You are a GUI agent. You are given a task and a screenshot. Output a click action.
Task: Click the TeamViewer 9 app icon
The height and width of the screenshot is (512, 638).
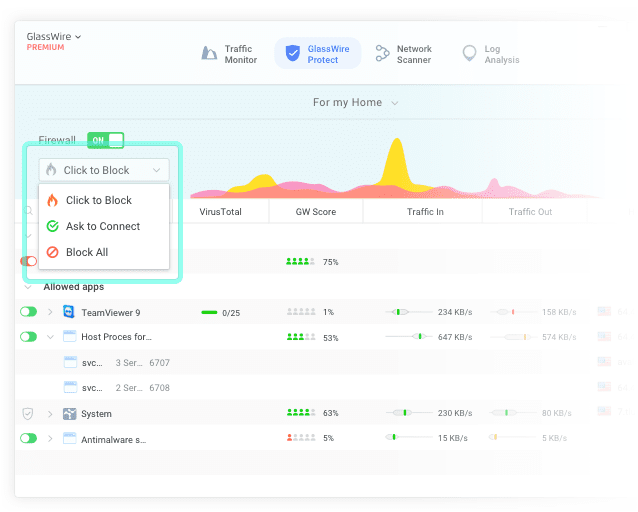(69, 312)
